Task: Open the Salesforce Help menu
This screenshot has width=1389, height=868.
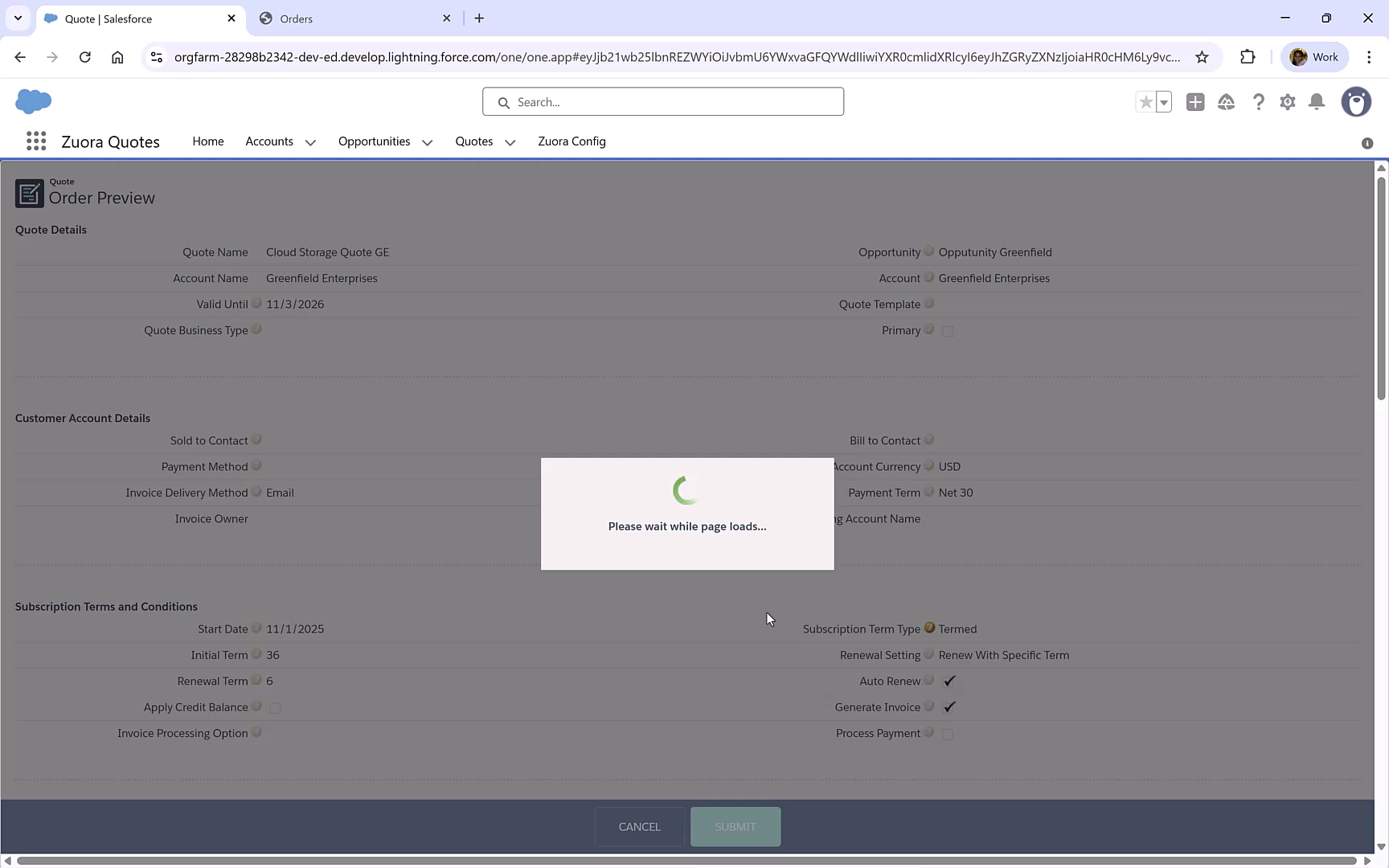Action: [1258, 102]
